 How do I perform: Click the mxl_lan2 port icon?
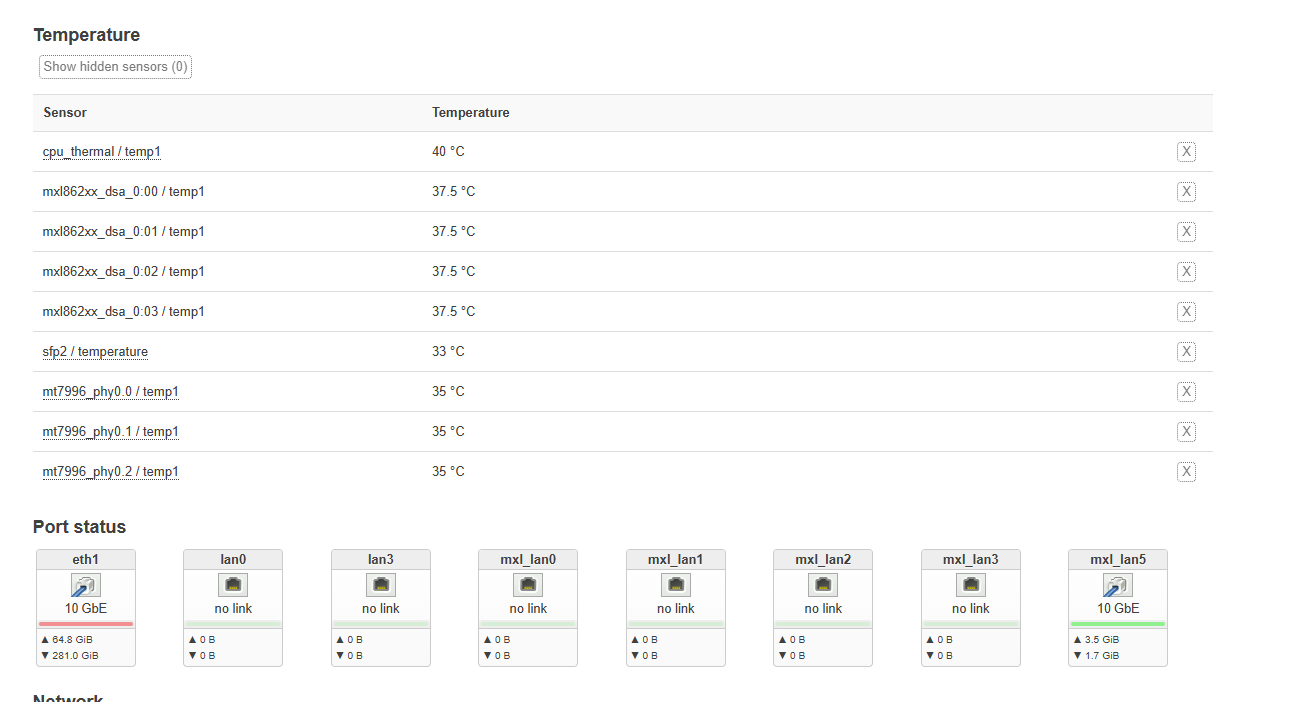[823, 585]
